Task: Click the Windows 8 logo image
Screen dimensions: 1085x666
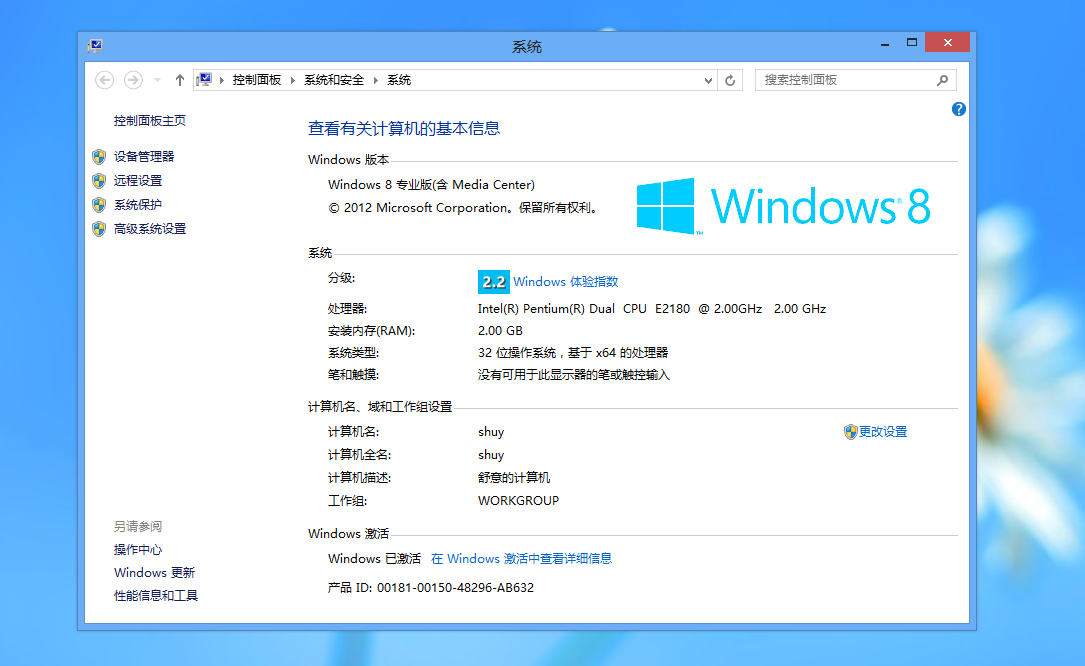Action: (x=783, y=206)
